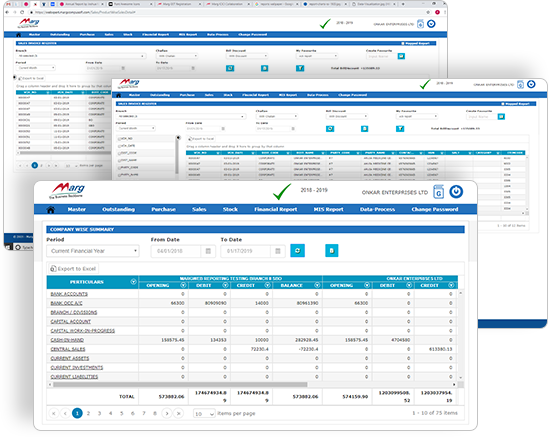Go to the first page using the pager arrow
The width and height of the screenshot is (549, 437).
coord(54,414)
